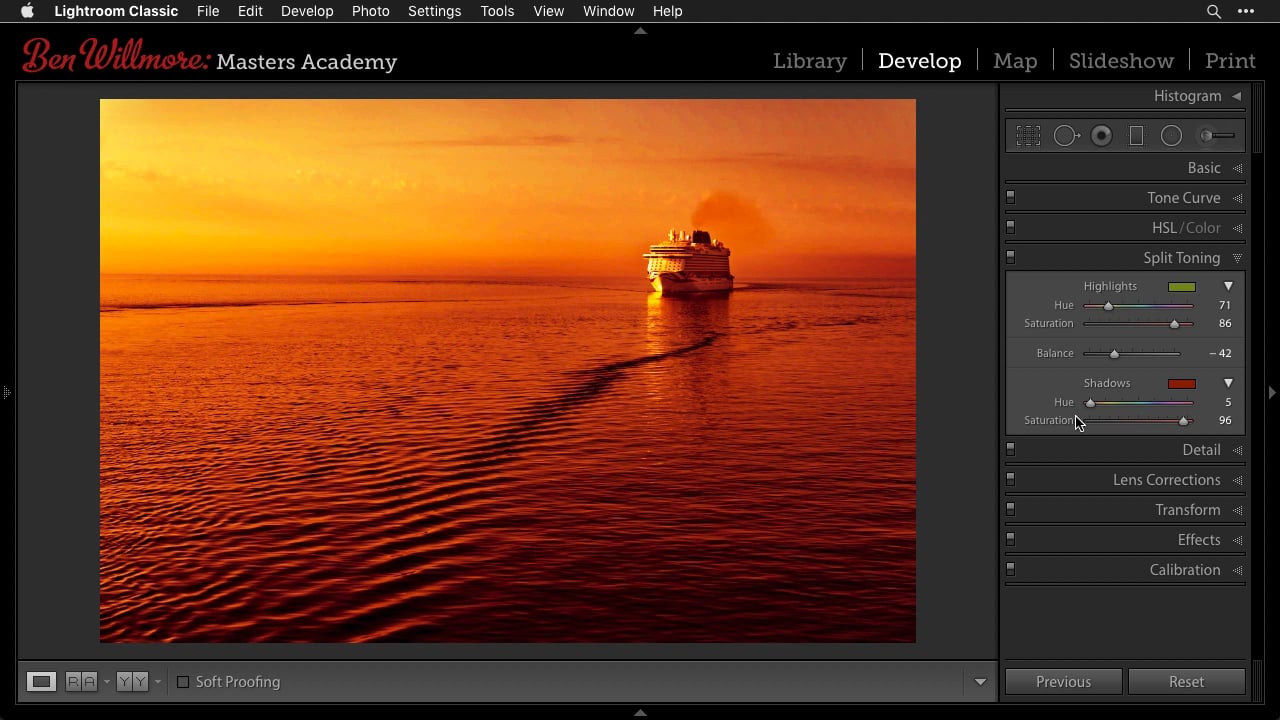Expand the Lens Corrections panel triangle

1237,480
